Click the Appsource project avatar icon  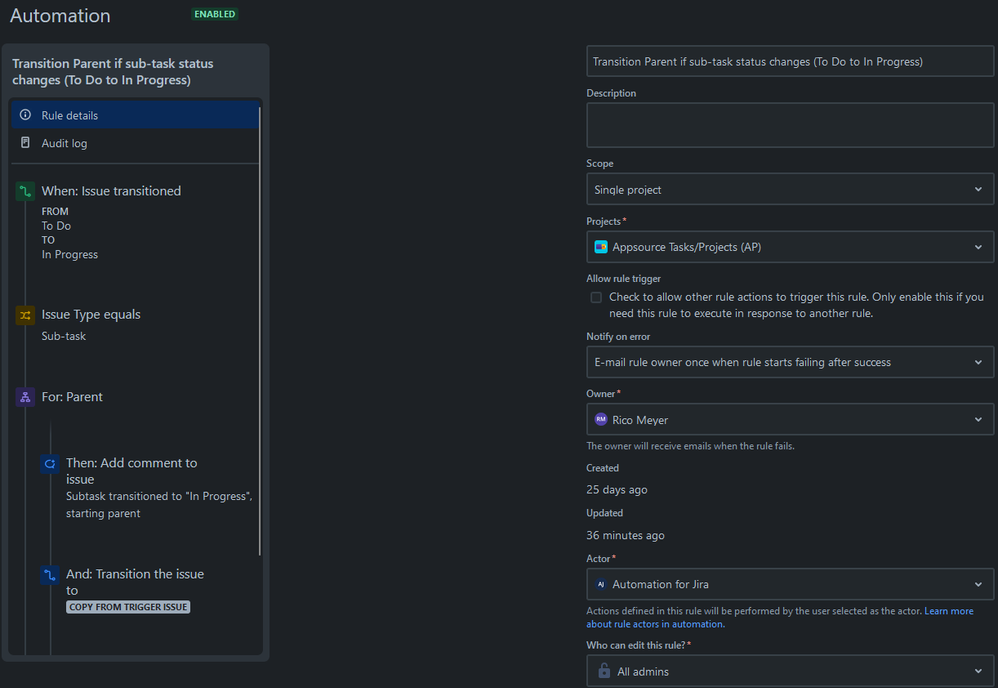tap(601, 247)
